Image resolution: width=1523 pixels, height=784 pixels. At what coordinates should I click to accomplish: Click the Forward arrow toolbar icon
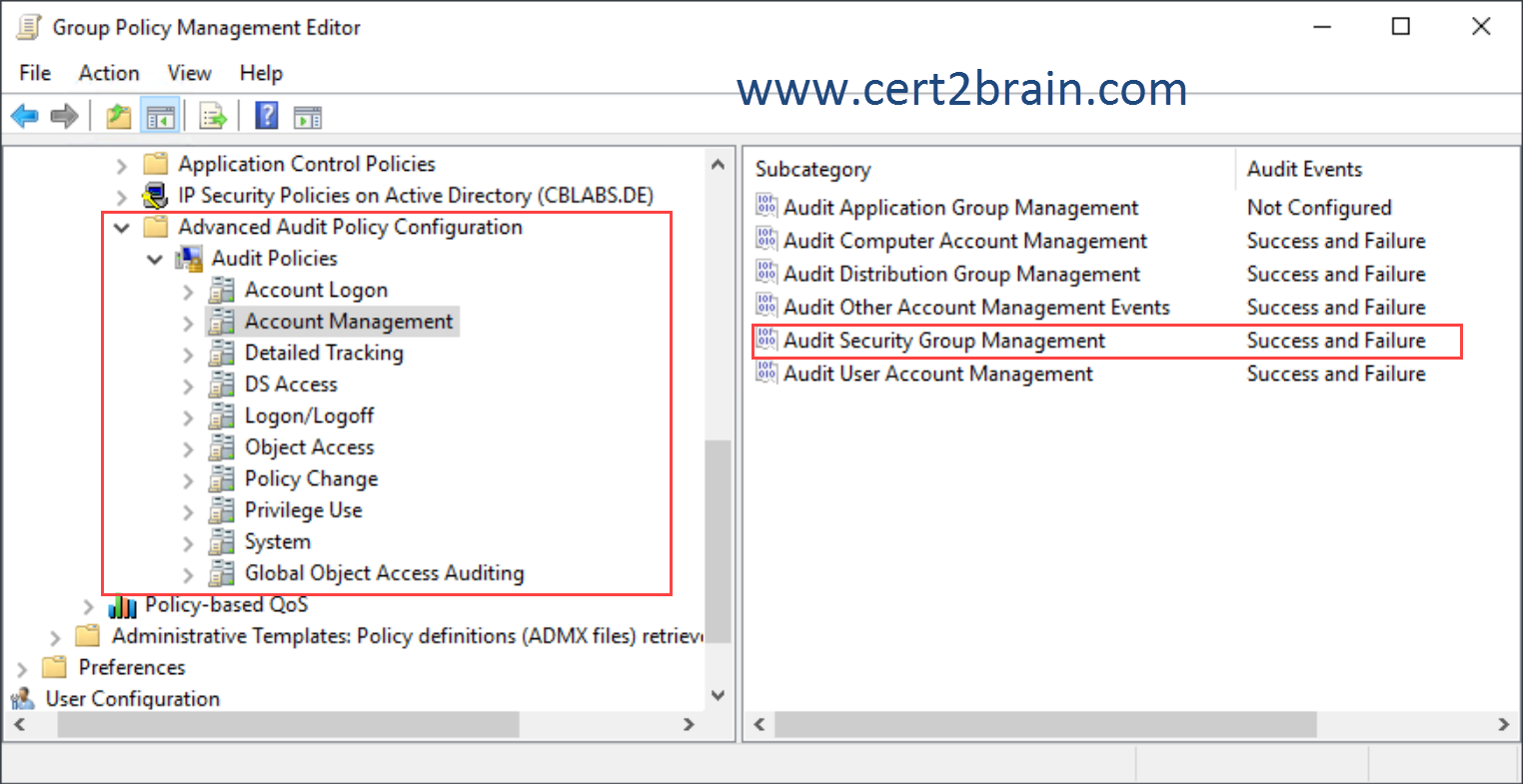tap(64, 117)
